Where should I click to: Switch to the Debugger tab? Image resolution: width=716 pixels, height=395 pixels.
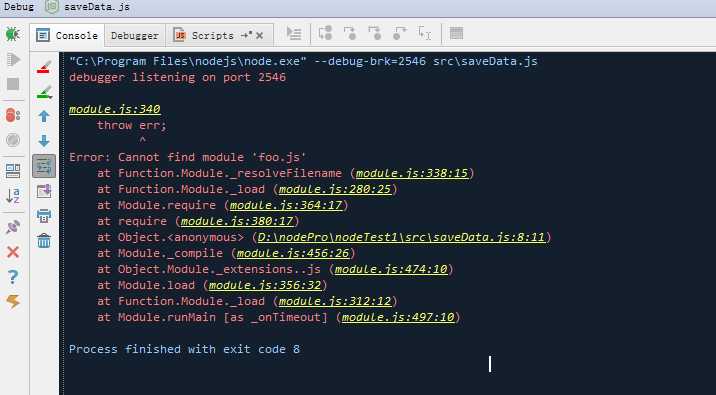tap(135, 36)
